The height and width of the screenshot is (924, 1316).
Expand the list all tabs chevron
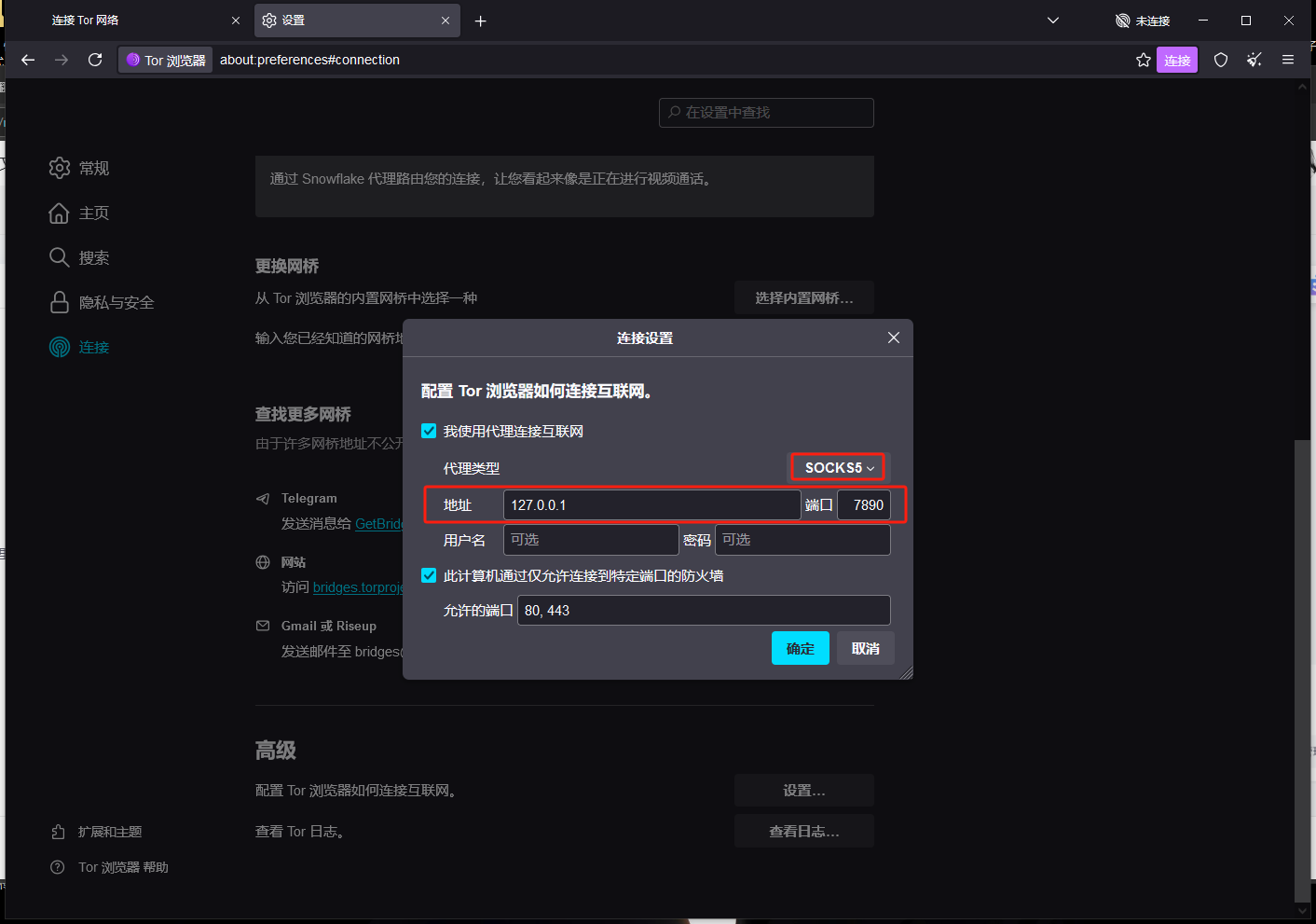[1053, 21]
